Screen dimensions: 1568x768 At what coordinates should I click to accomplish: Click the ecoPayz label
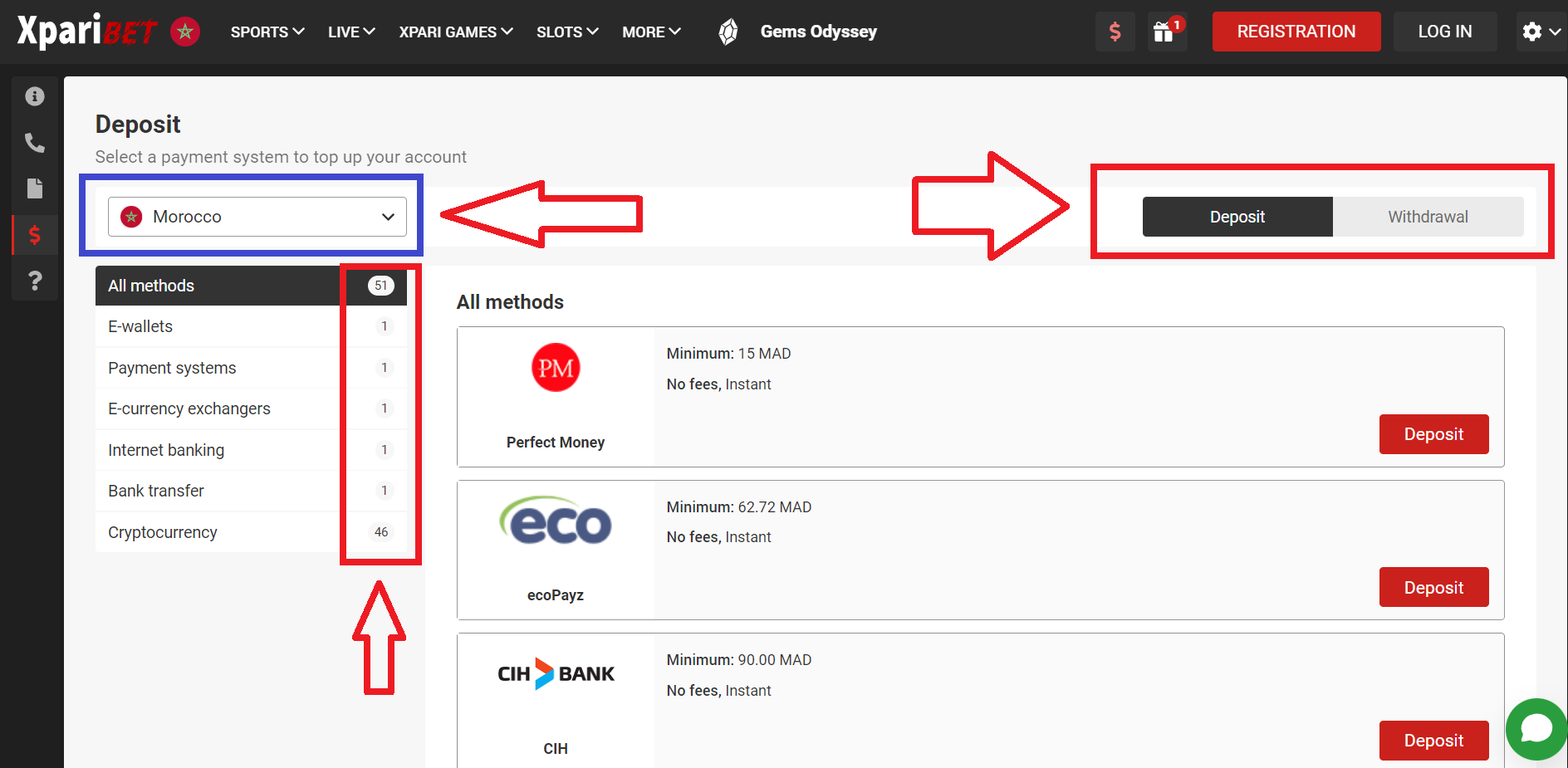tap(556, 595)
